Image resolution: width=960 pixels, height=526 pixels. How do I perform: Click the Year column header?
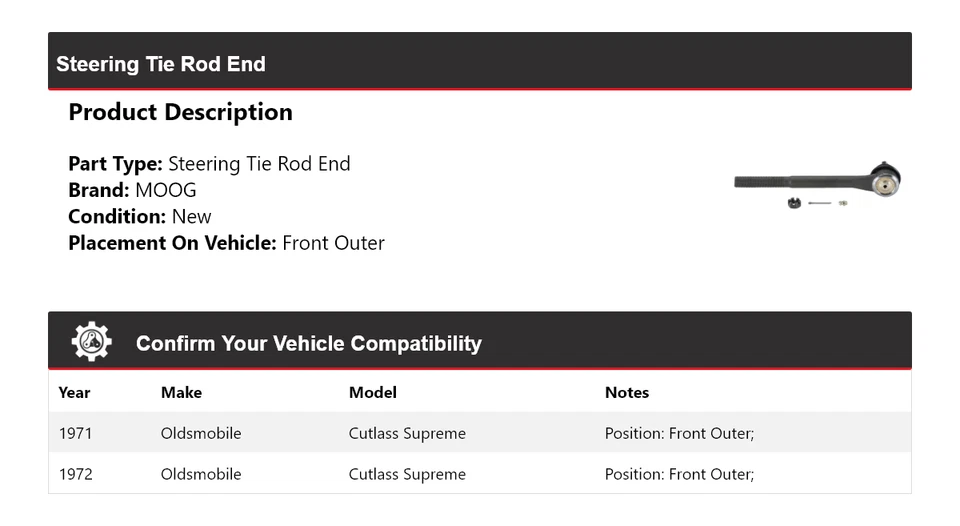[x=74, y=392]
